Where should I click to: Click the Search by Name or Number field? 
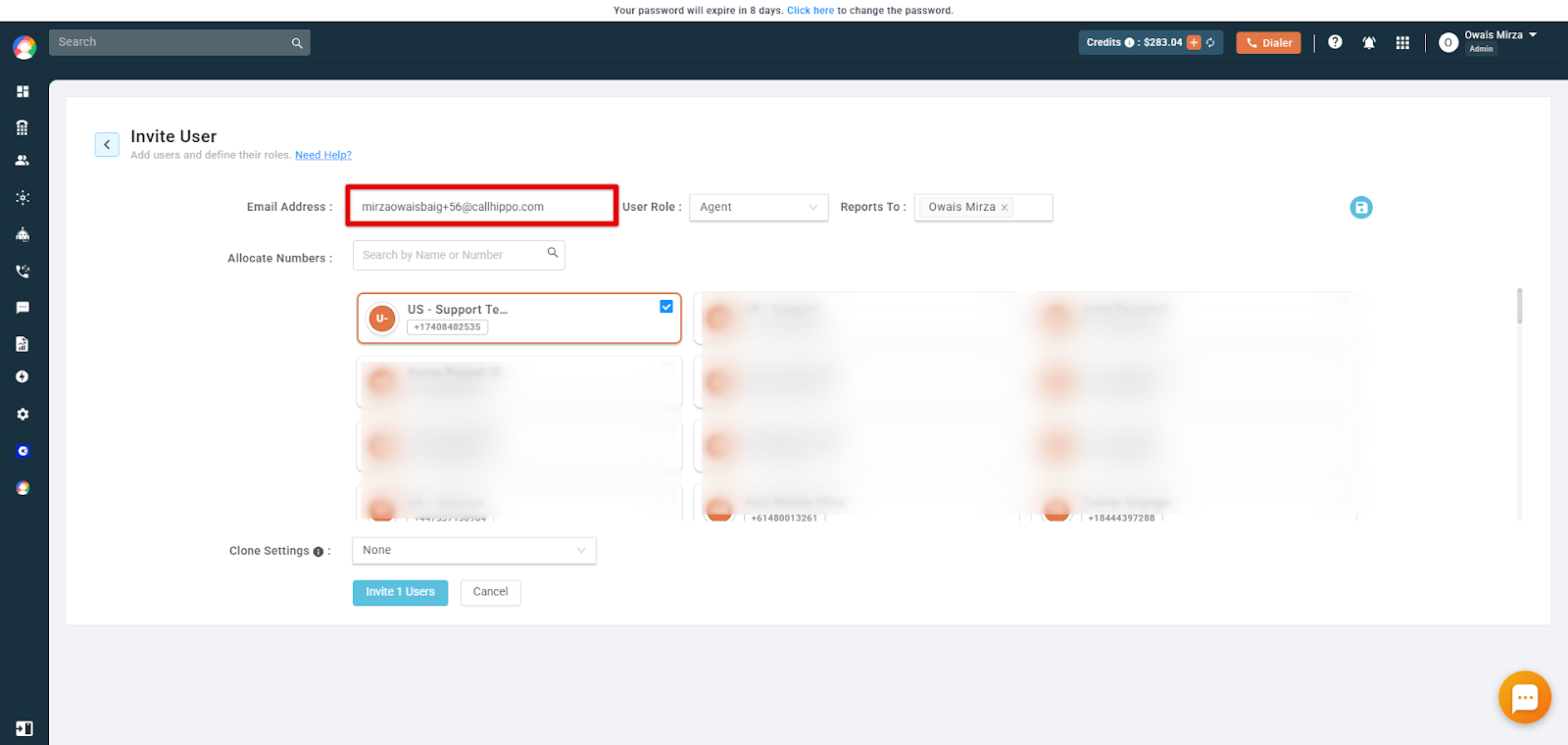coord(459,256)
